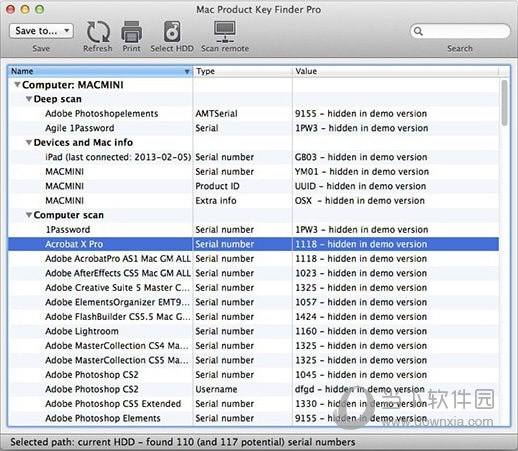This screenshot has height=451, width=518.
Task: Select Adobe Photoshop CS5 Extended row
Action: point(253,404)
